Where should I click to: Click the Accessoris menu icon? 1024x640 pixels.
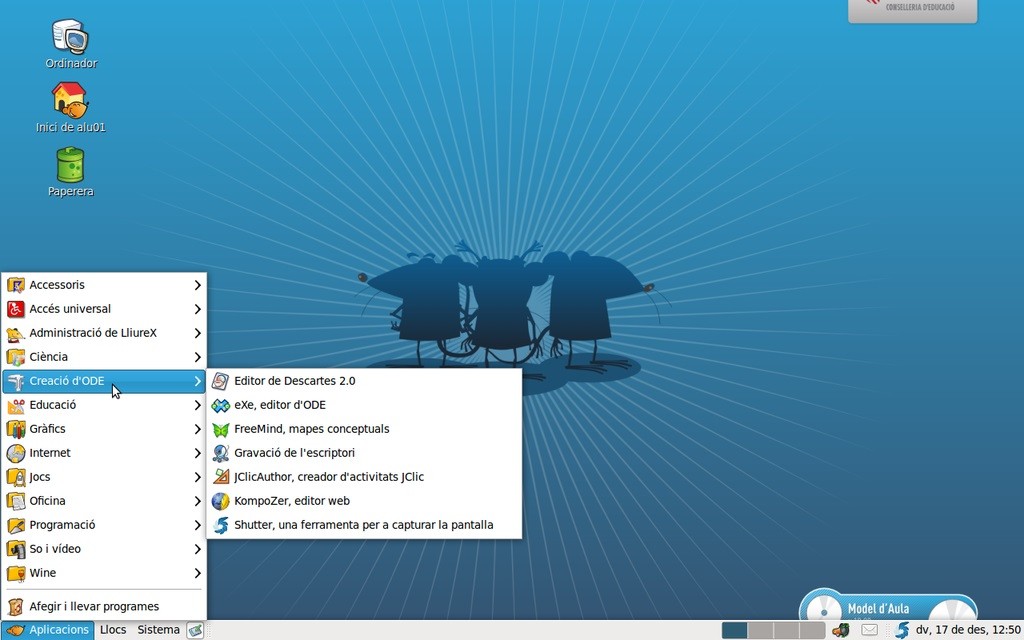pos(16,285)
